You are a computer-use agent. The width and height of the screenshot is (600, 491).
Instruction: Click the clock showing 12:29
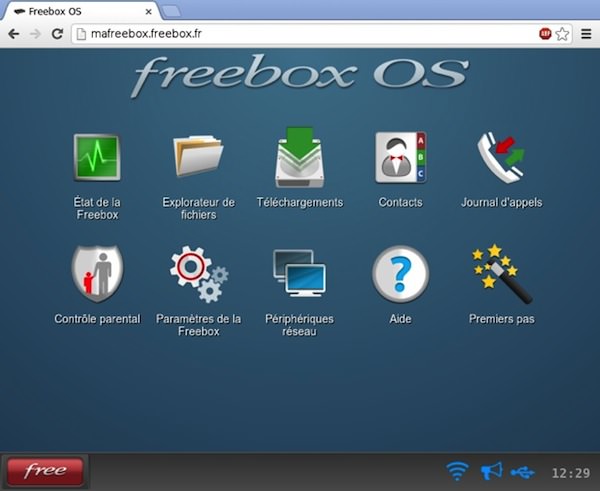pyautogui.click(x=571, y=473)
